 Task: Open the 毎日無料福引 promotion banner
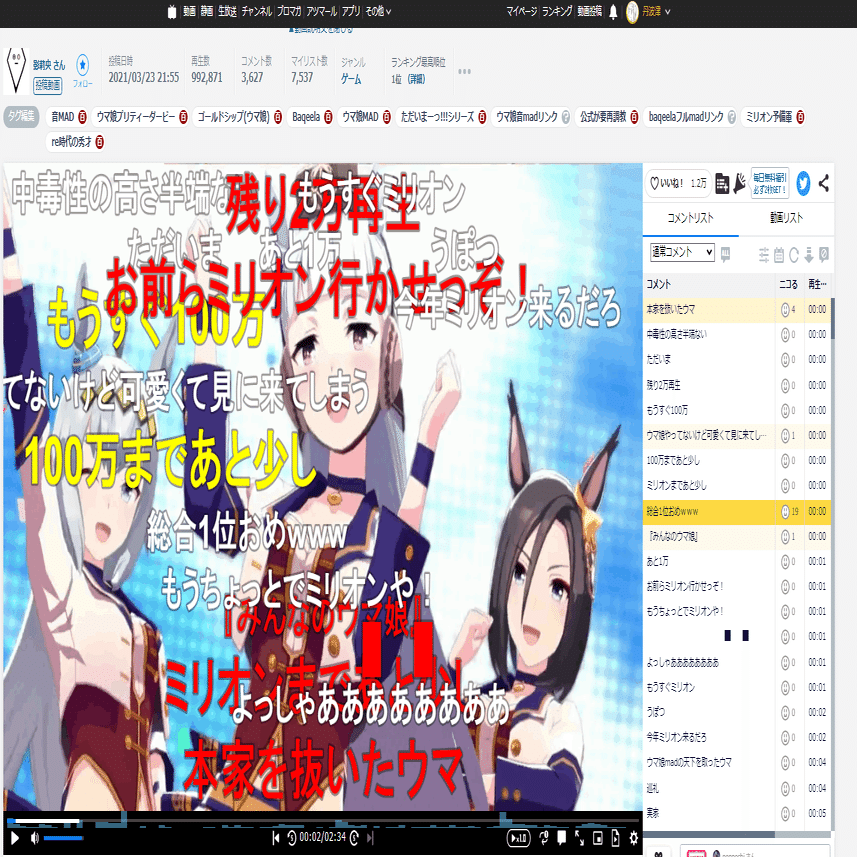(x=770, y=183)
